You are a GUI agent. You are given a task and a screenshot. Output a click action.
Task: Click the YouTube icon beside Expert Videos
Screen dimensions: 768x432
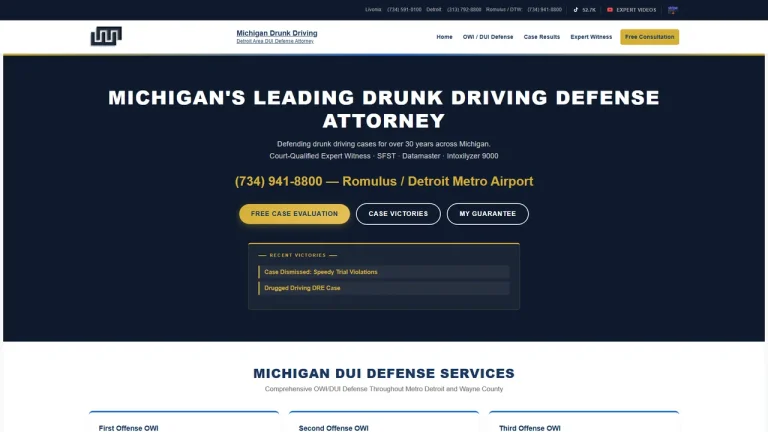pyautogui.click(x=610, y=10)
